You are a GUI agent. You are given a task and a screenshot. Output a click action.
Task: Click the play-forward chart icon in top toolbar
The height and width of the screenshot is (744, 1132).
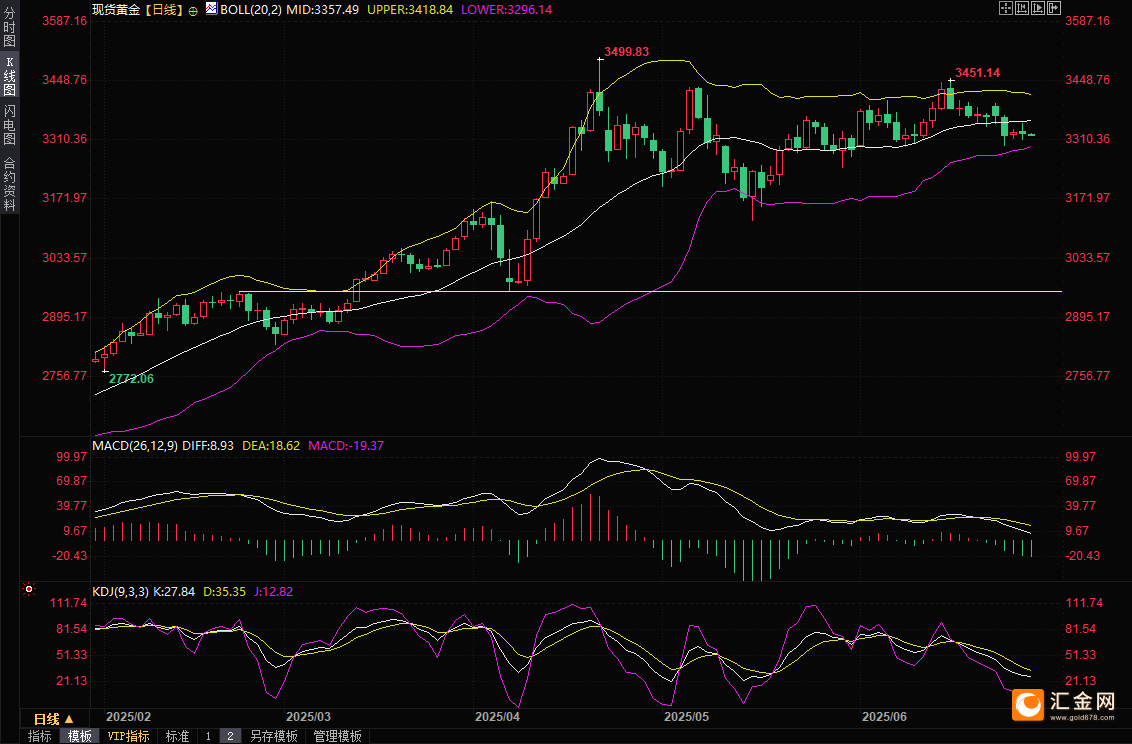tap(1038, 8)
